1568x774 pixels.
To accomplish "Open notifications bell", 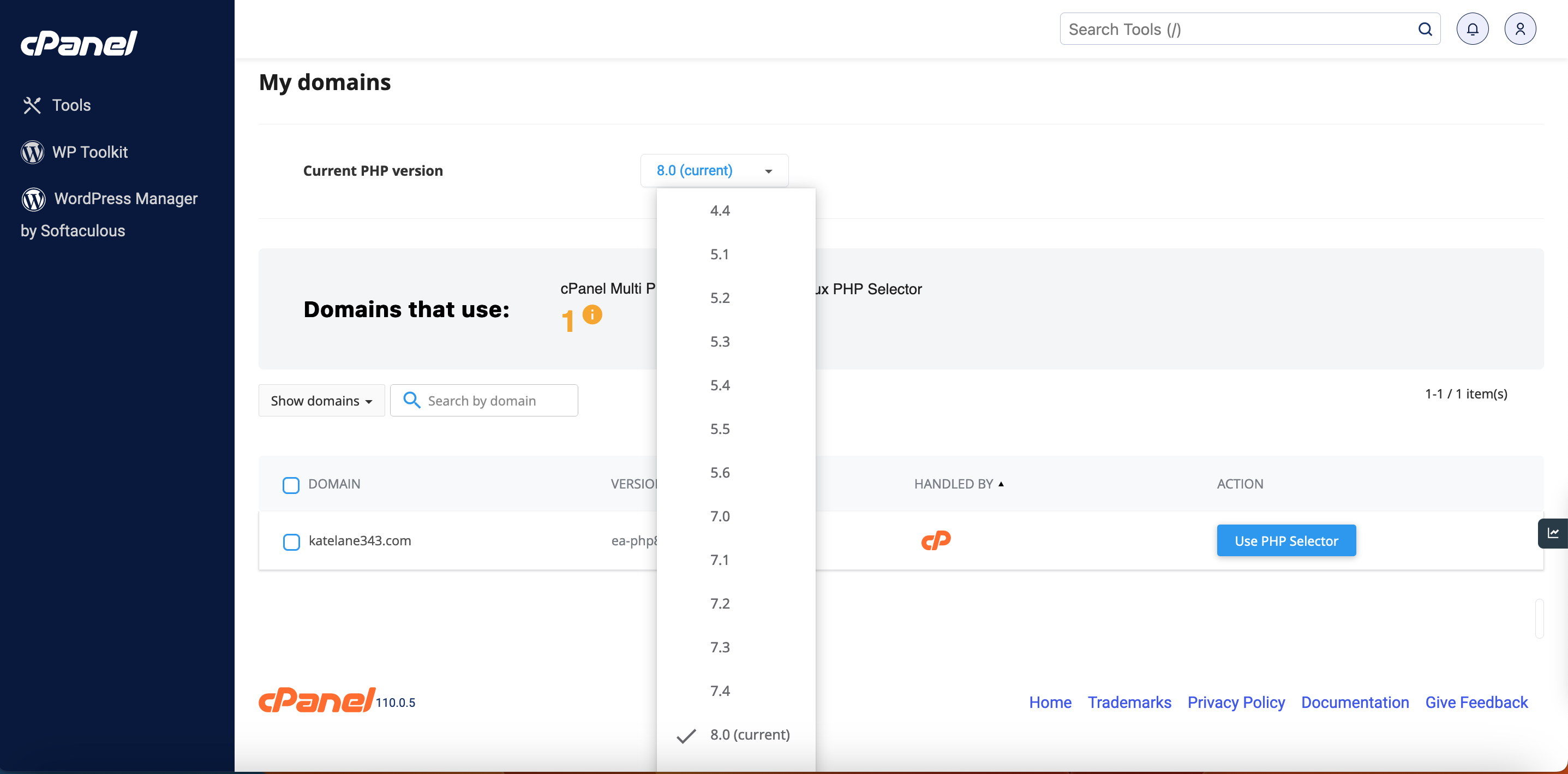I will coord(1472,29).
